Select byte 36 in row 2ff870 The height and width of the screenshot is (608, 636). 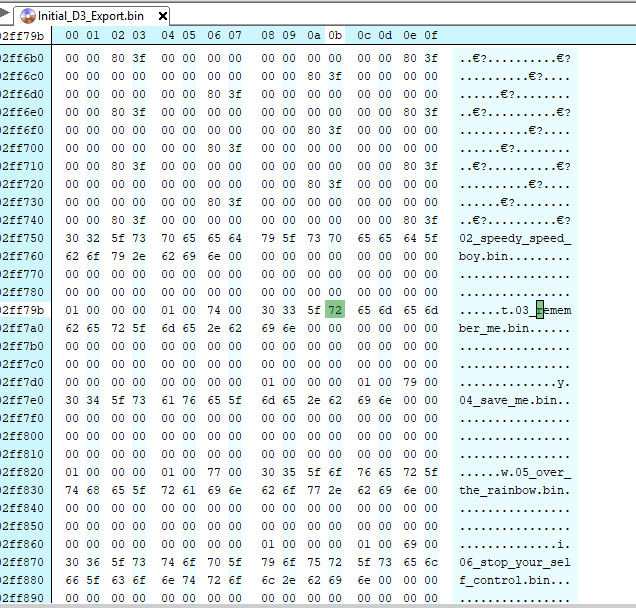[x=93, y=562]
